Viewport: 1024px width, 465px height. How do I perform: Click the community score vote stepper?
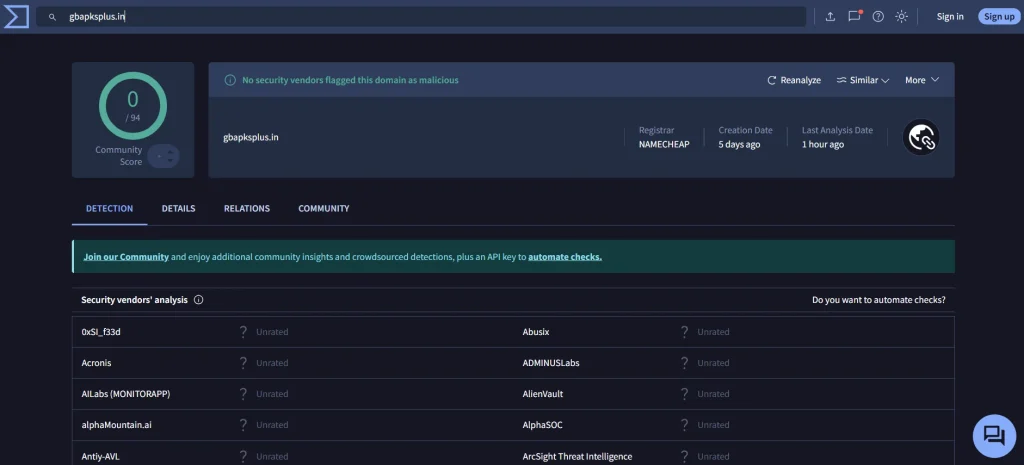click(163, 156)
